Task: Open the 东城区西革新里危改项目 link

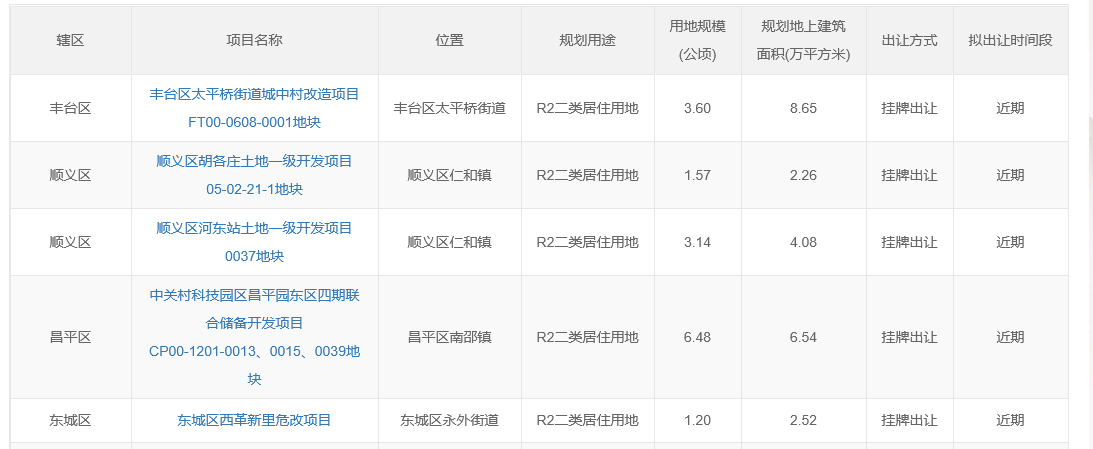Action: tap(254, 420)
